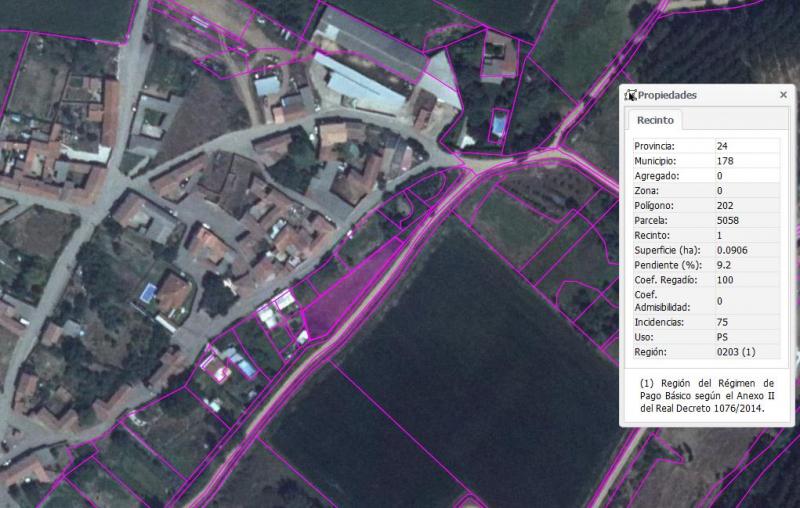800x508 pixels.
Task: Select the Recinto tab
Action: point(653,121)
